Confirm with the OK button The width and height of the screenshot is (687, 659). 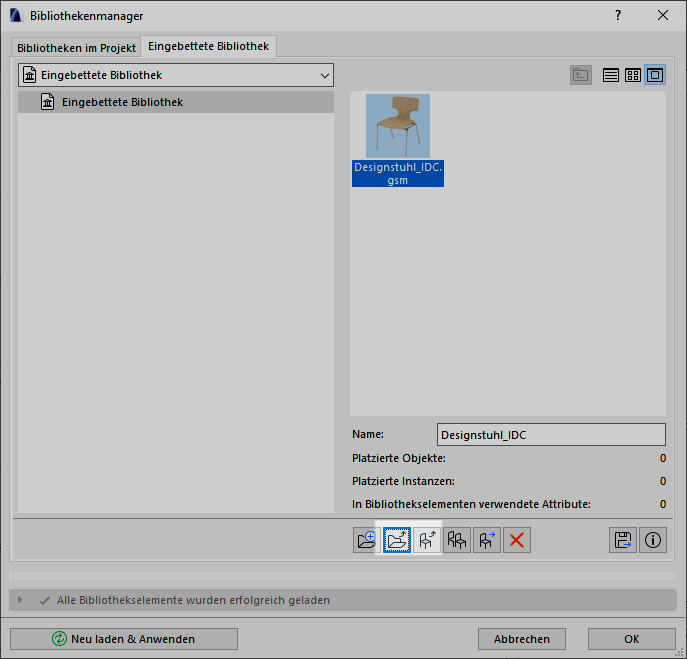pos(631,639)
